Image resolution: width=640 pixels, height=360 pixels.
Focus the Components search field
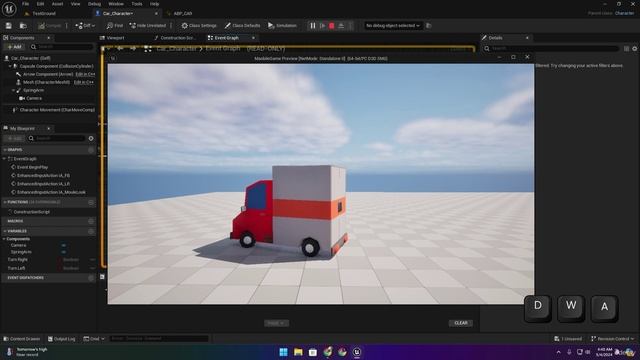click(62, 47)
